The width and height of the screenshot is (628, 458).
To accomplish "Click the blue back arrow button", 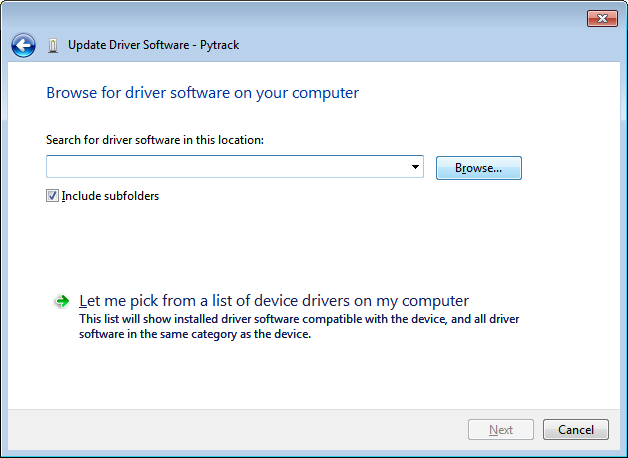I will 24,45.
